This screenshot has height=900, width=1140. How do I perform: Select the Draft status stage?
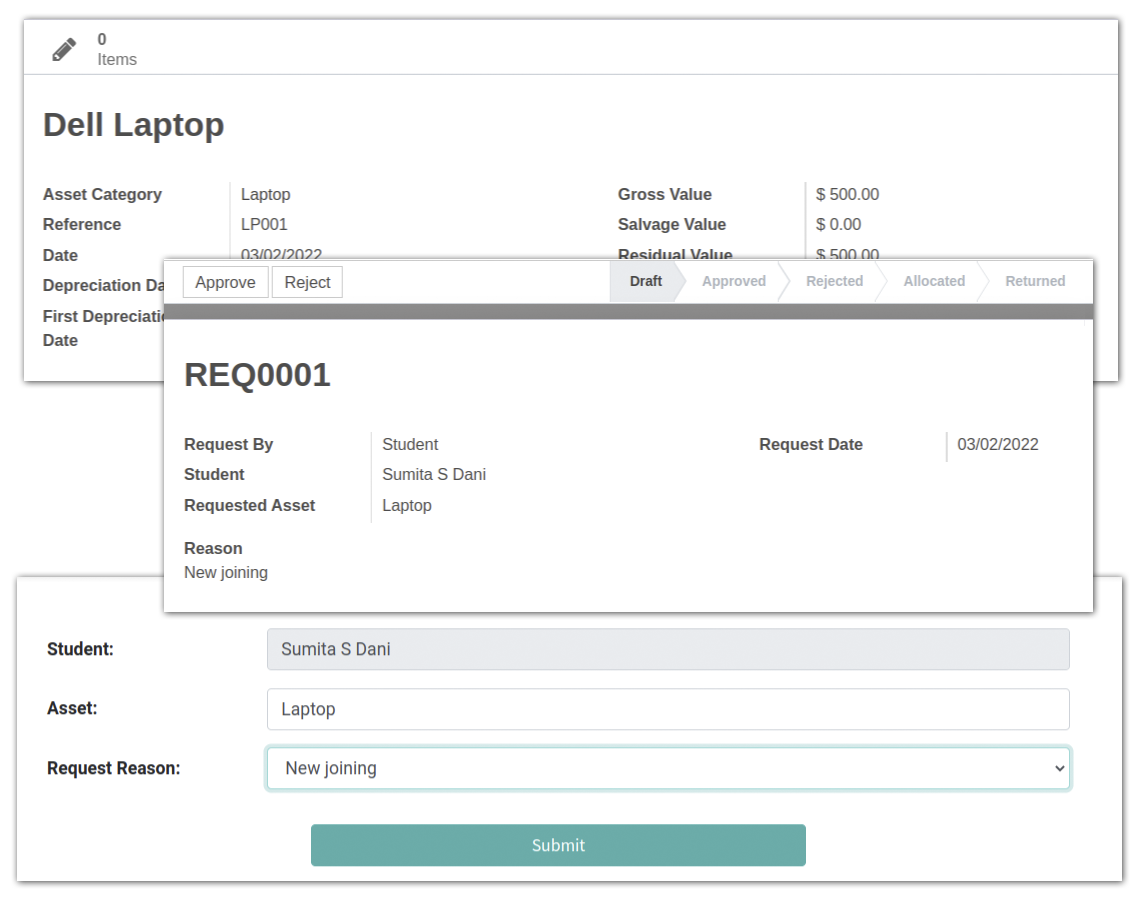point(645,281)
